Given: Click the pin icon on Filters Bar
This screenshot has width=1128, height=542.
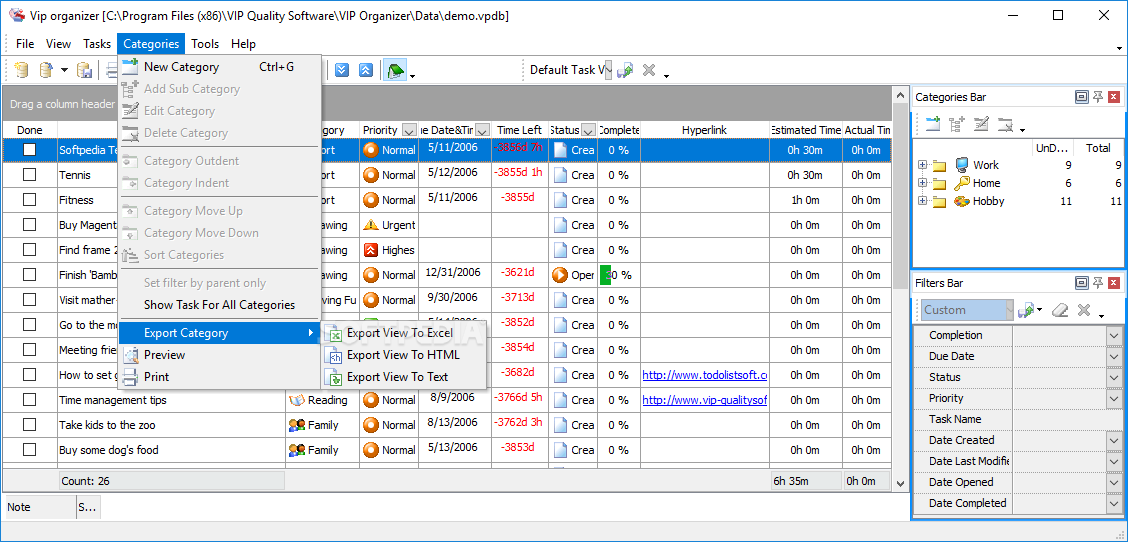Looking at the screenshot, I should click(1098, 283).
